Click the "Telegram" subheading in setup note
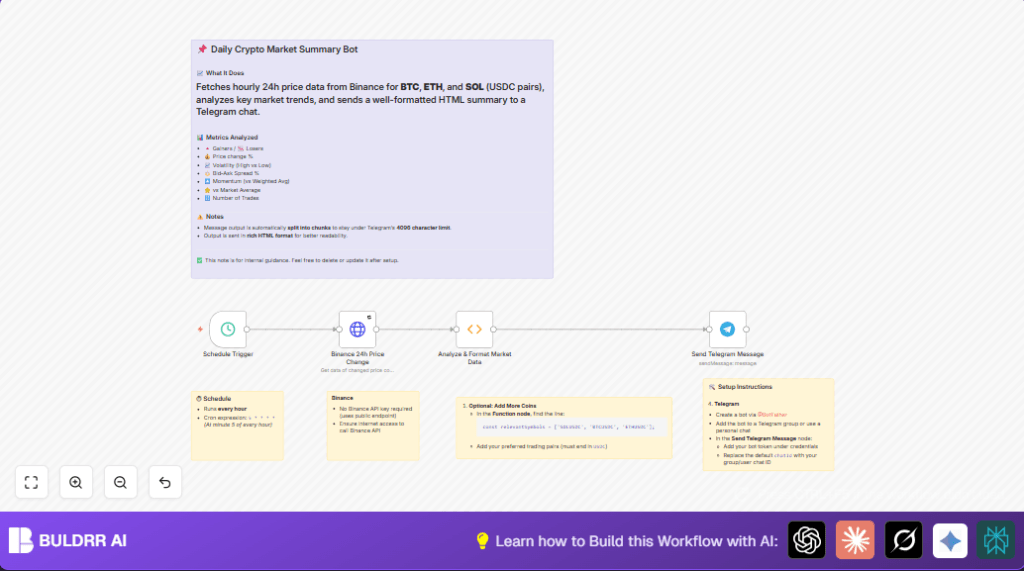1024x571 pixels. click(726, 404)
